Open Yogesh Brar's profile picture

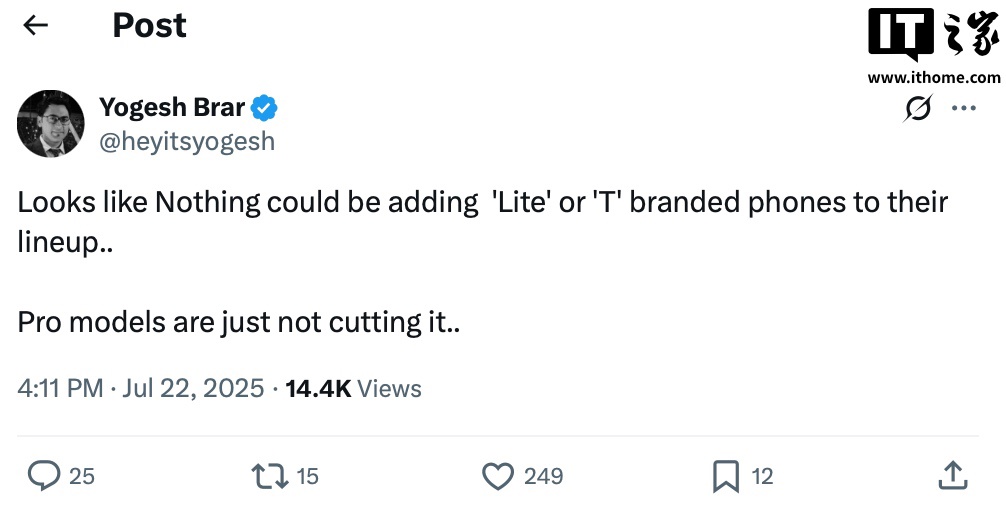pyautogui.click(x=50, y=123)
